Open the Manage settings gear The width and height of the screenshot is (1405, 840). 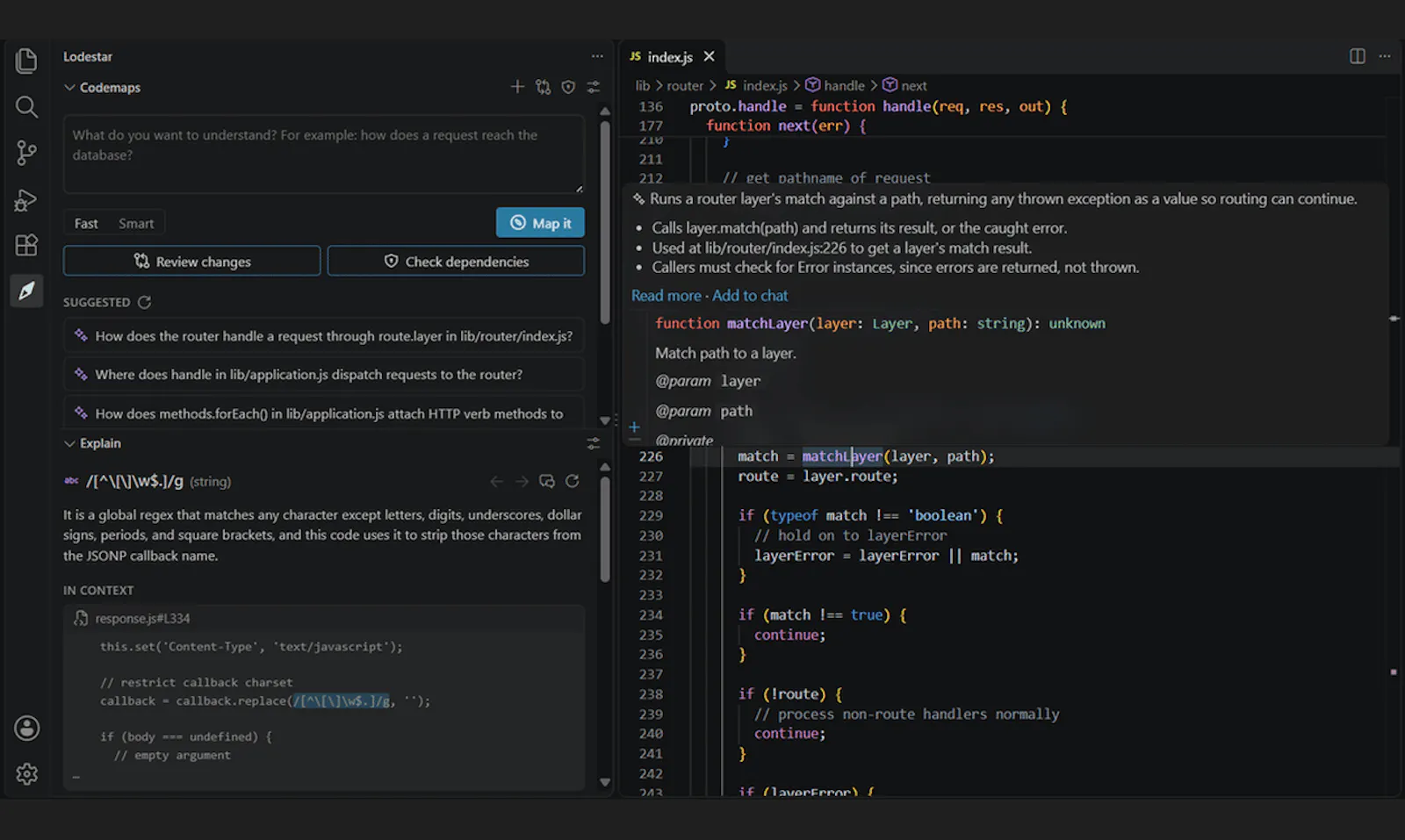coord(26,773)
